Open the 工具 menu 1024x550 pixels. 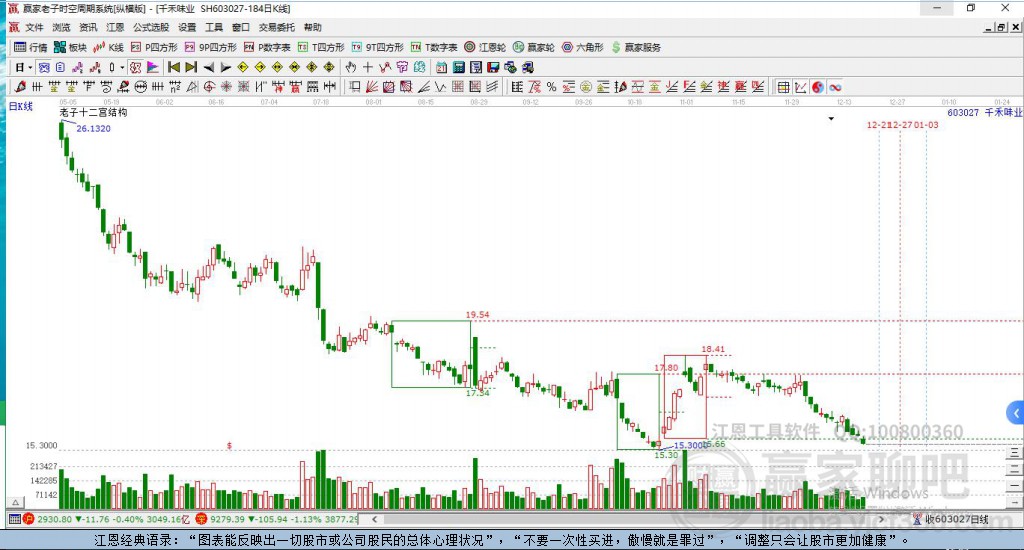[214, 27]
